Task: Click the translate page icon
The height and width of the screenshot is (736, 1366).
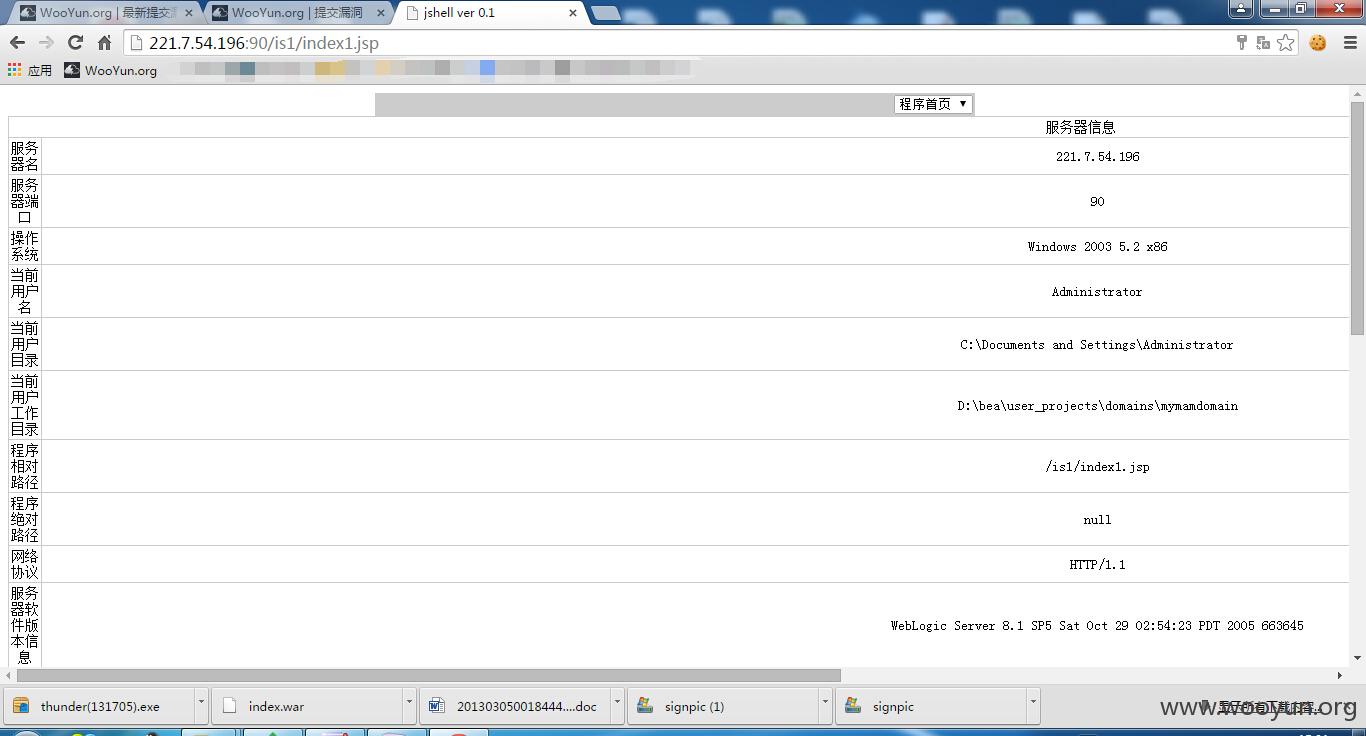Action: pos(1263,42)
